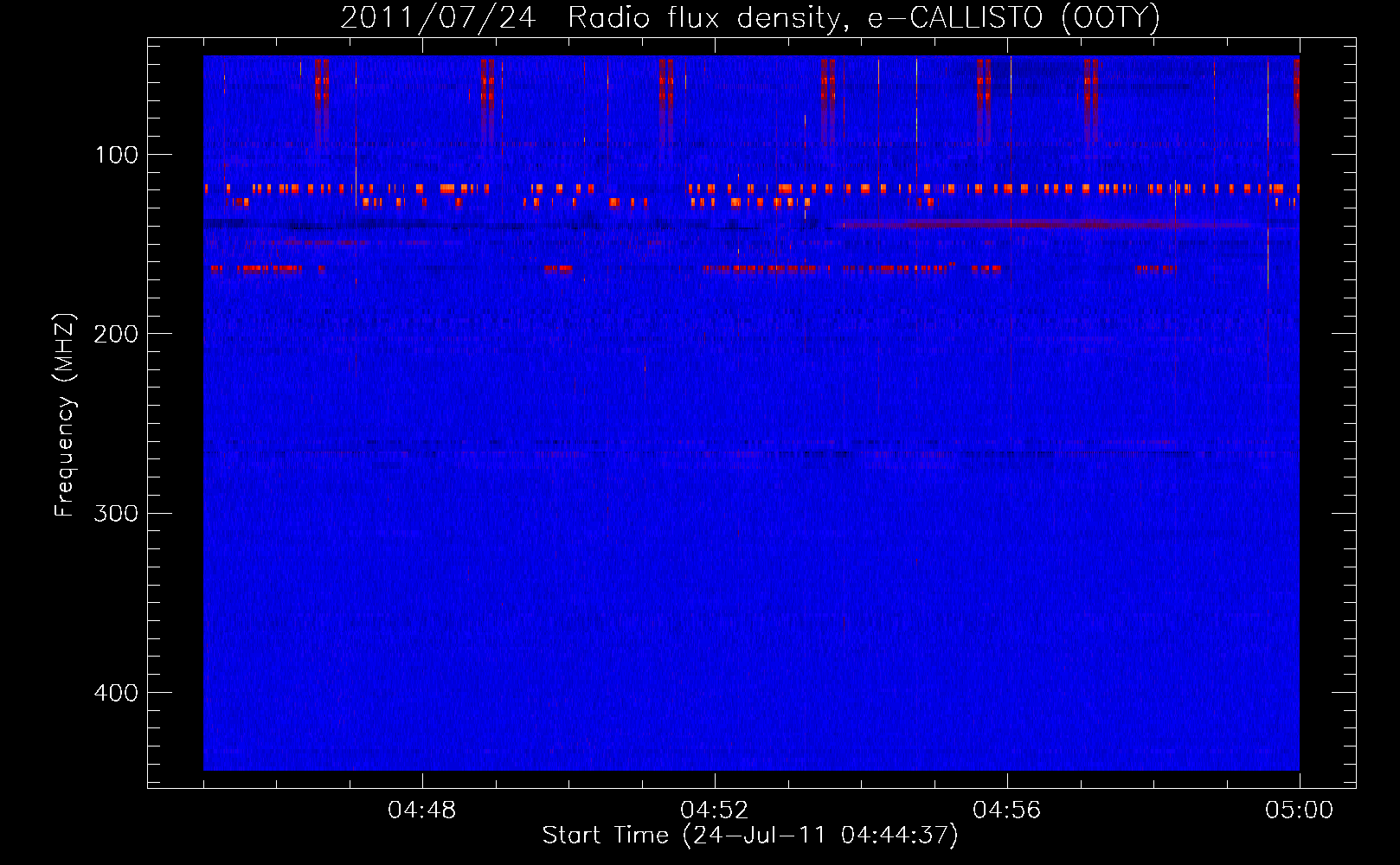Click the 05:00 time tick label
The width and height of the screenshot is (1400, 865).
click(1299, 811)
